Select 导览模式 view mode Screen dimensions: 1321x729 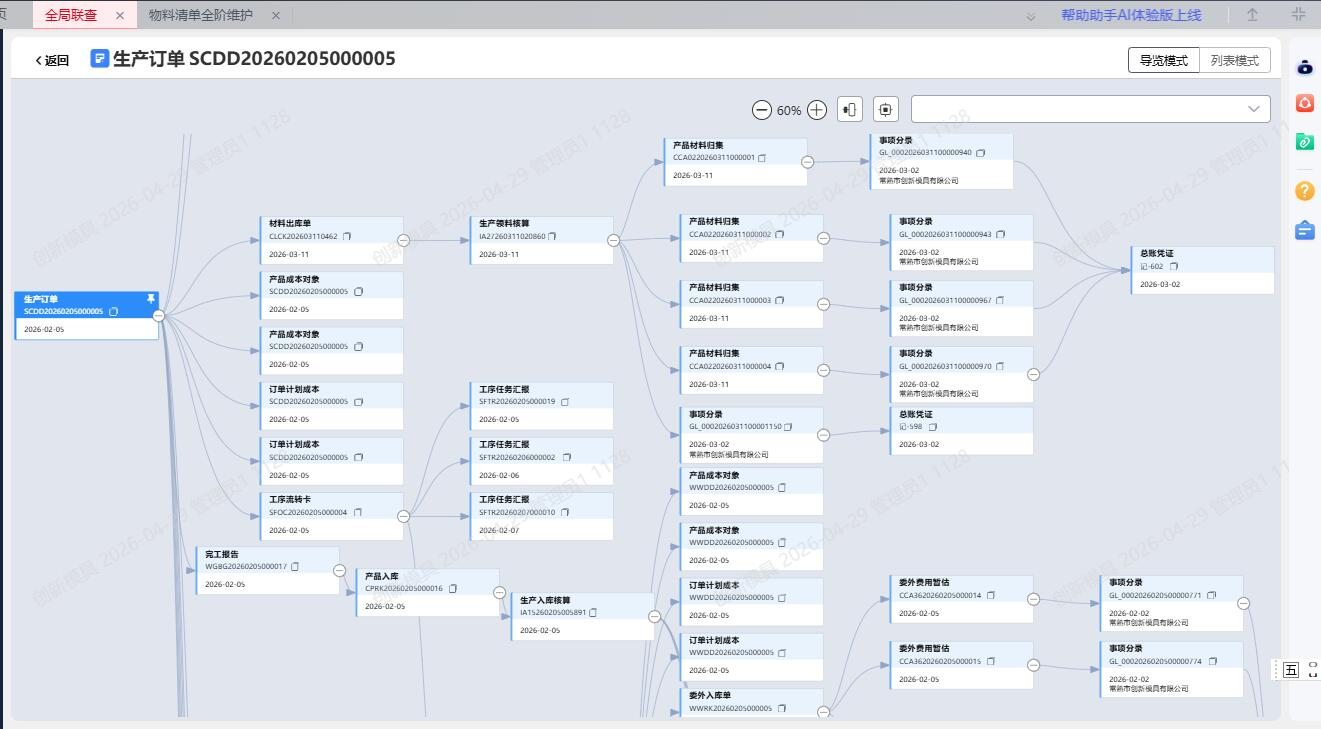coord(1163,60)
